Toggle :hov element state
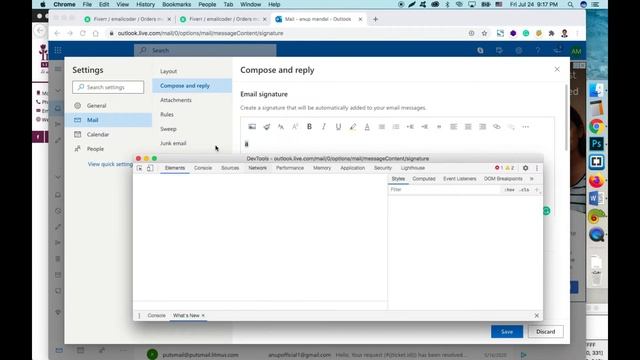640x360 pixels. pos(509,190)
